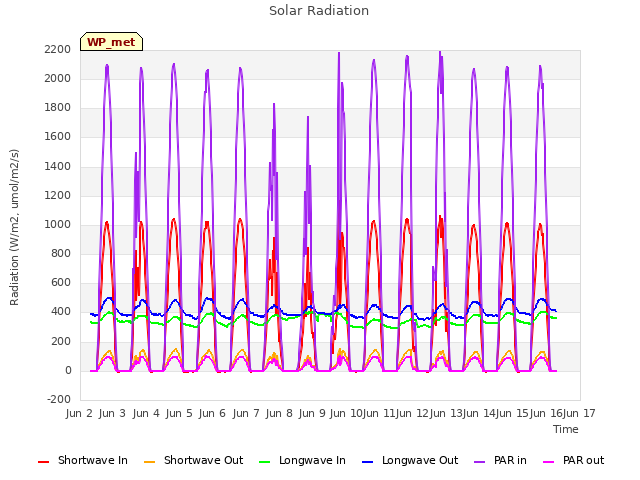Click the Jun 13 x-axis tick label
This screenshot has width=640, height=480.
click(446, 413)
